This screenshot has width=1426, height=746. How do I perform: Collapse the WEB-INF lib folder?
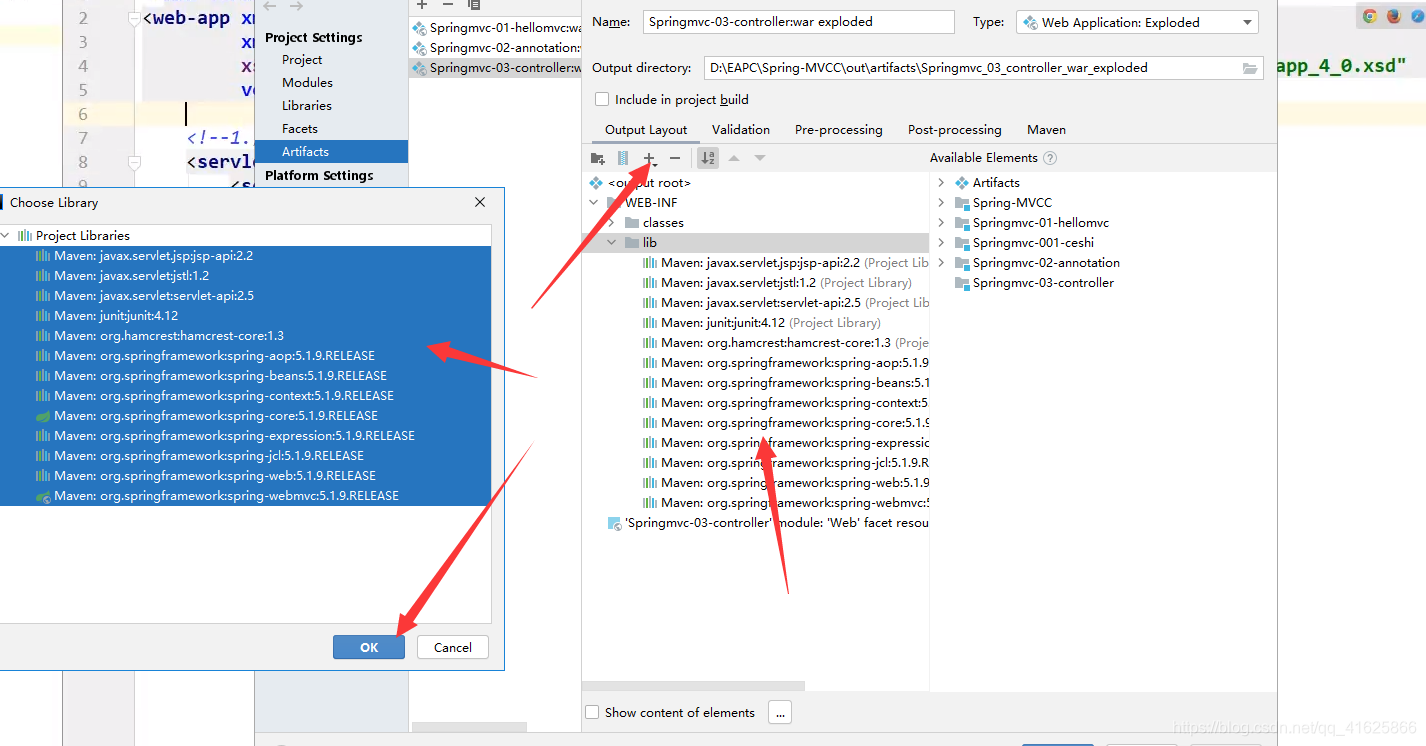pyautogui.click(x=612, y=242)
